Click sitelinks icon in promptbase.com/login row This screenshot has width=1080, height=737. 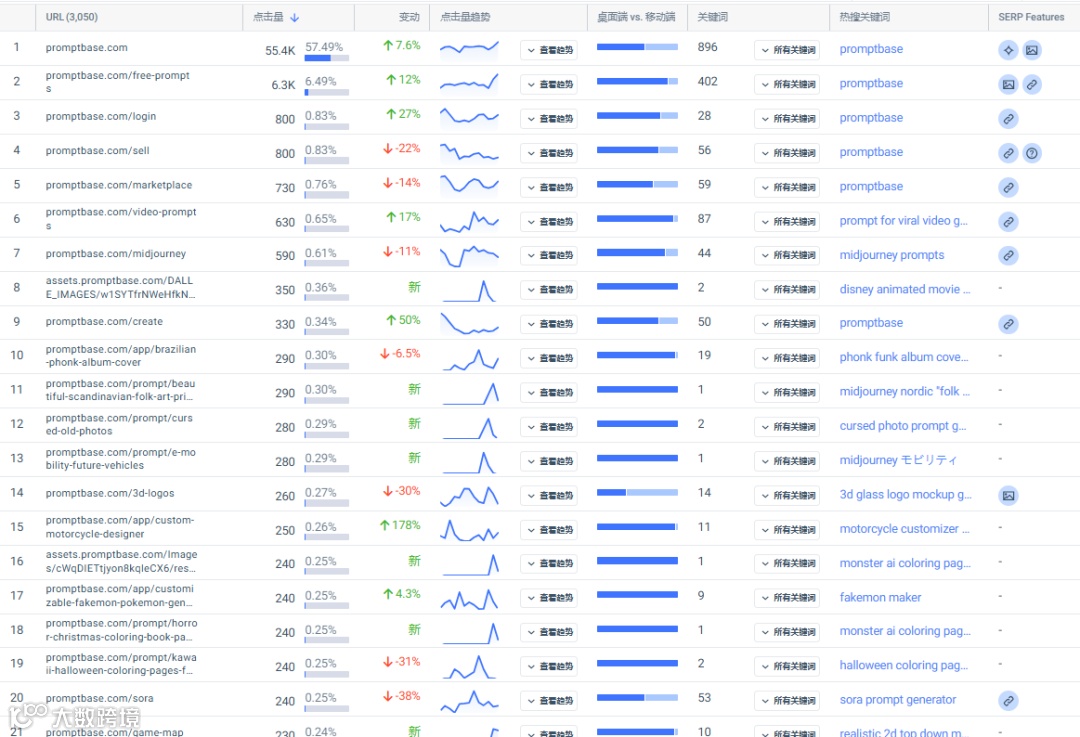point(1008,118)
